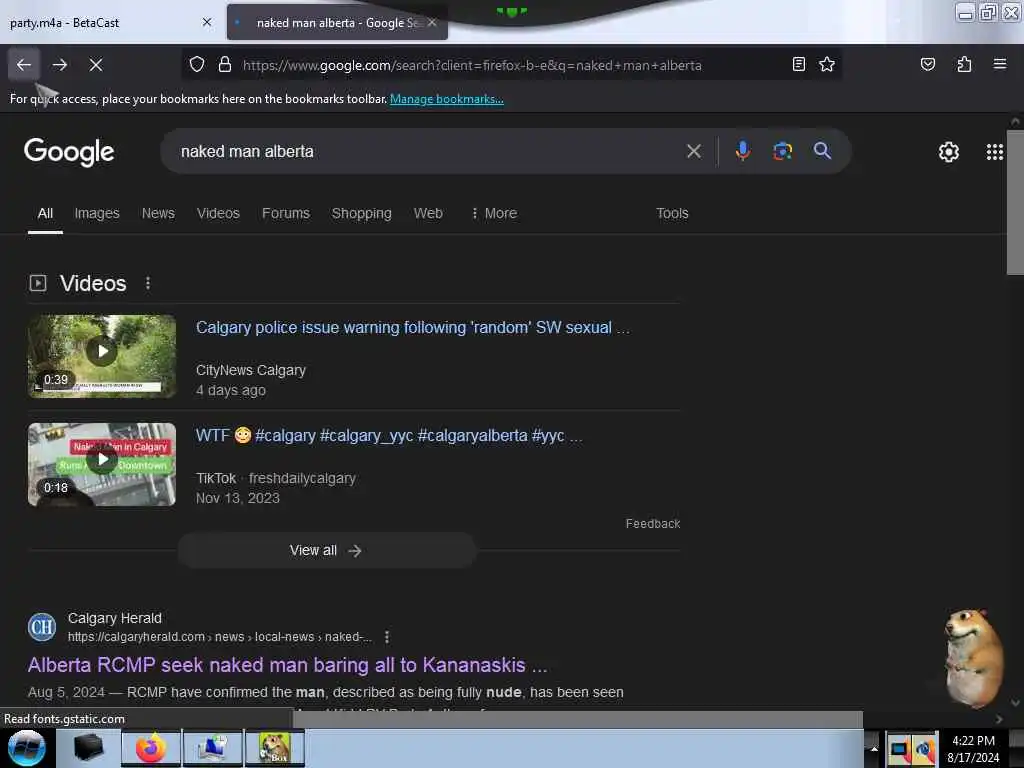
Task: Open WTF #calgary TikTok video link
Action: tap(389, 436)
